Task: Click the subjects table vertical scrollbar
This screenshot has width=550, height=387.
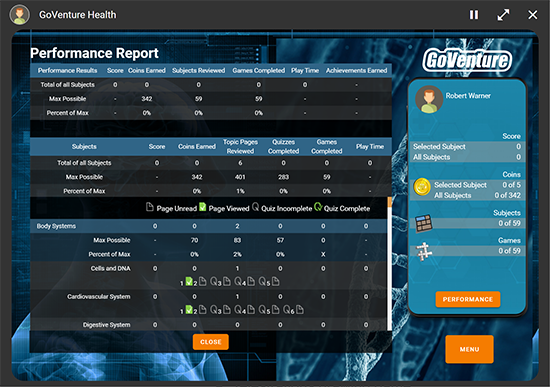Action: coord(389,263)
